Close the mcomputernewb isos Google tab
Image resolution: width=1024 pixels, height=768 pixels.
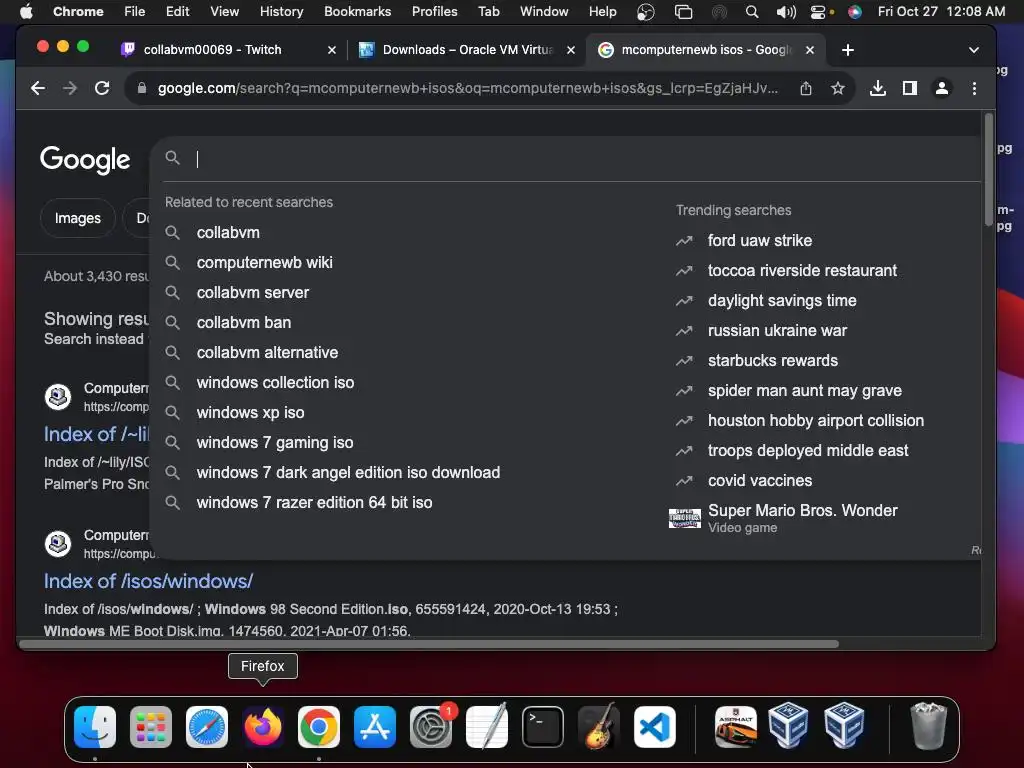[x=810, y=50]
